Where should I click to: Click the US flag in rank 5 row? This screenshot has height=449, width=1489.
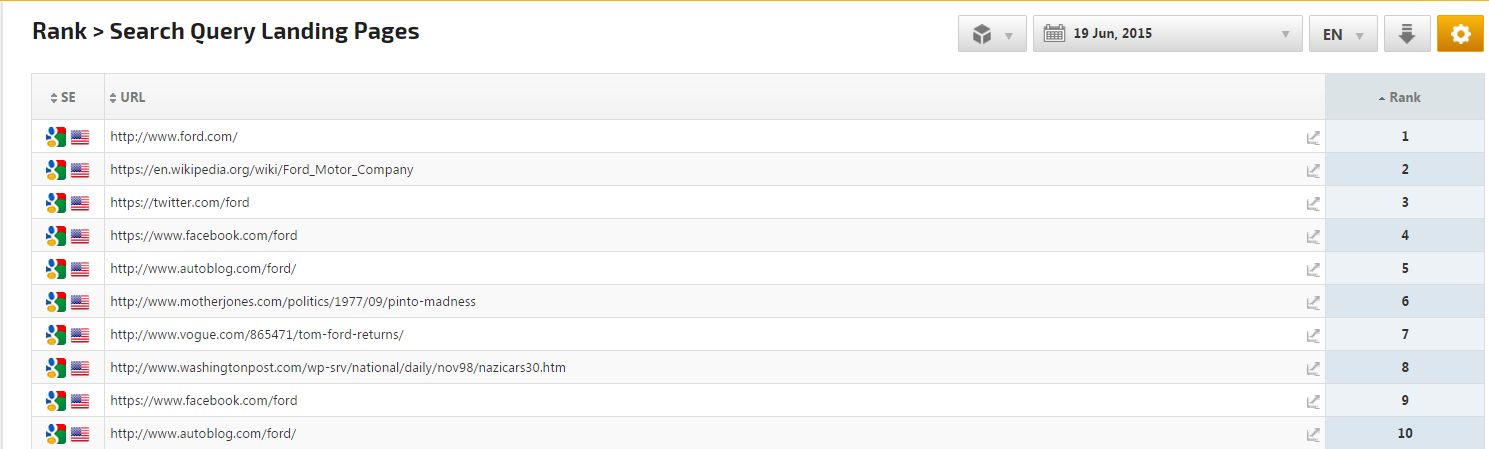[x=80, y=269]
